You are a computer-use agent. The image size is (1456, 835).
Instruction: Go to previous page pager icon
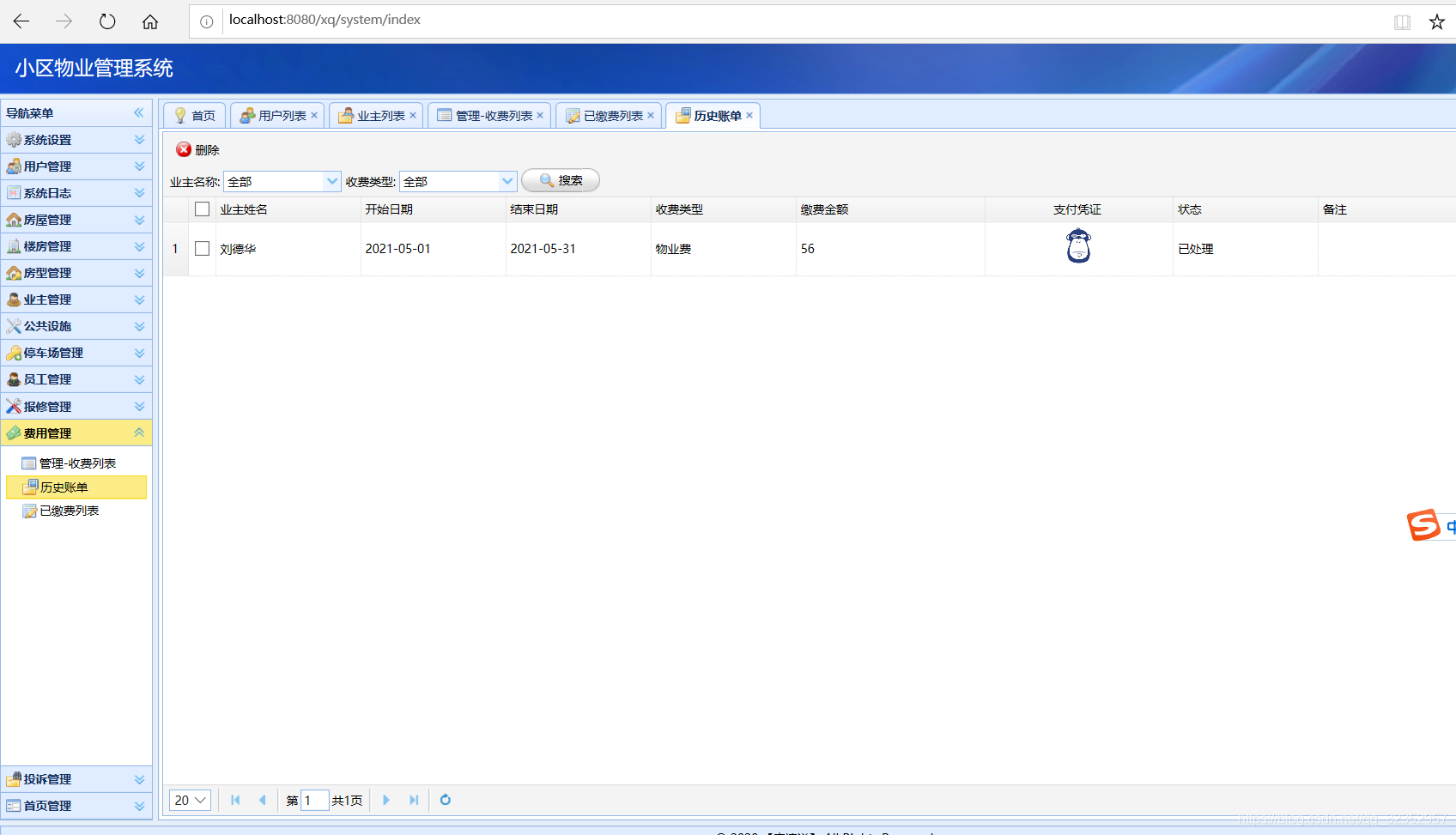(263, 800)
